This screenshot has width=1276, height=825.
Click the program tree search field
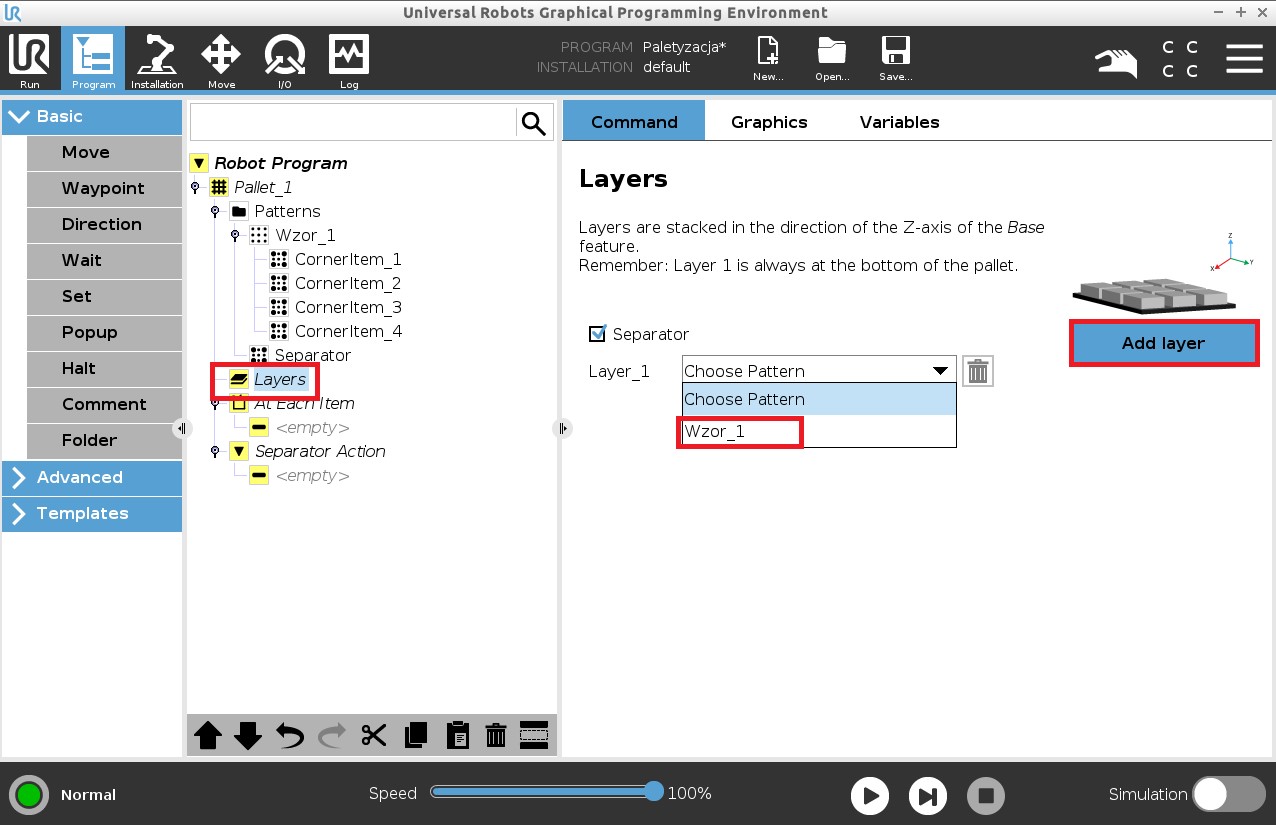coord(353,123)
